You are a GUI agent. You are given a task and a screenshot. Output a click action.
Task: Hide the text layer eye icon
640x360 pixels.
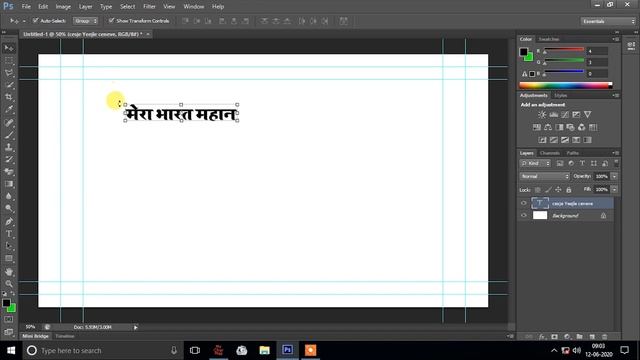[524, 203]
